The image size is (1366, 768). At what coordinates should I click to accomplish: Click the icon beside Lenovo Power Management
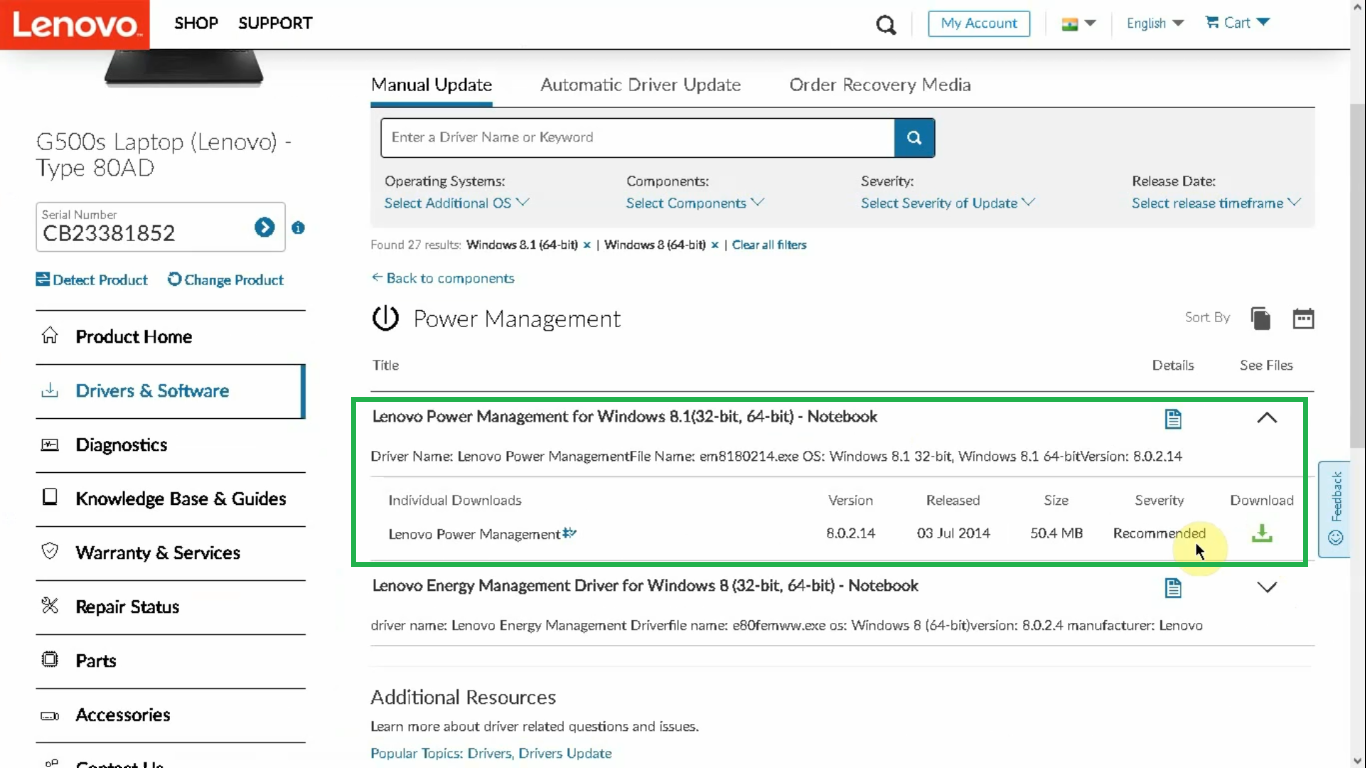(569, 533)
